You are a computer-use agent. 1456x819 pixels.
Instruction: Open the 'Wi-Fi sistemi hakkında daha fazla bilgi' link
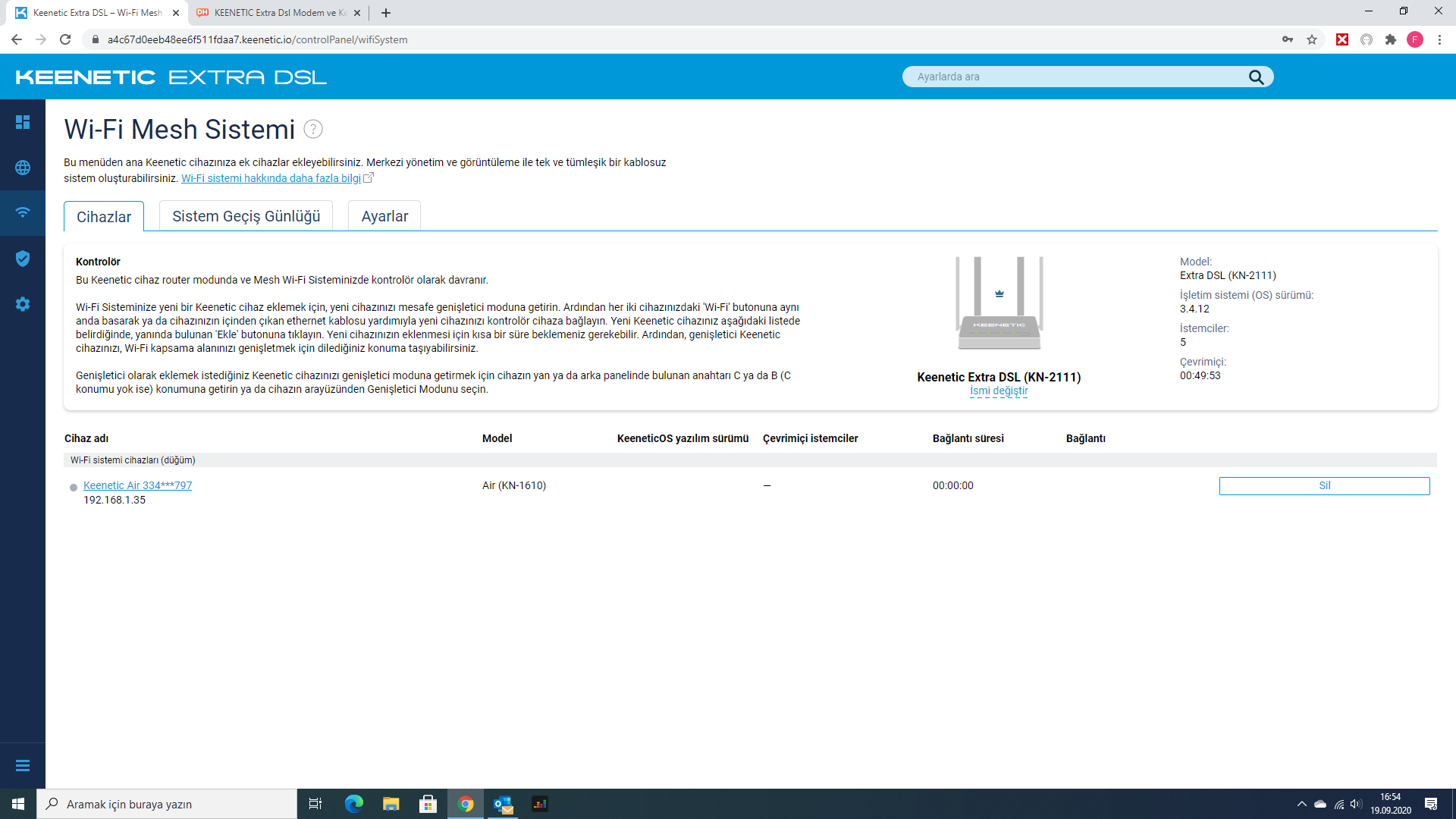click(271, 178)
